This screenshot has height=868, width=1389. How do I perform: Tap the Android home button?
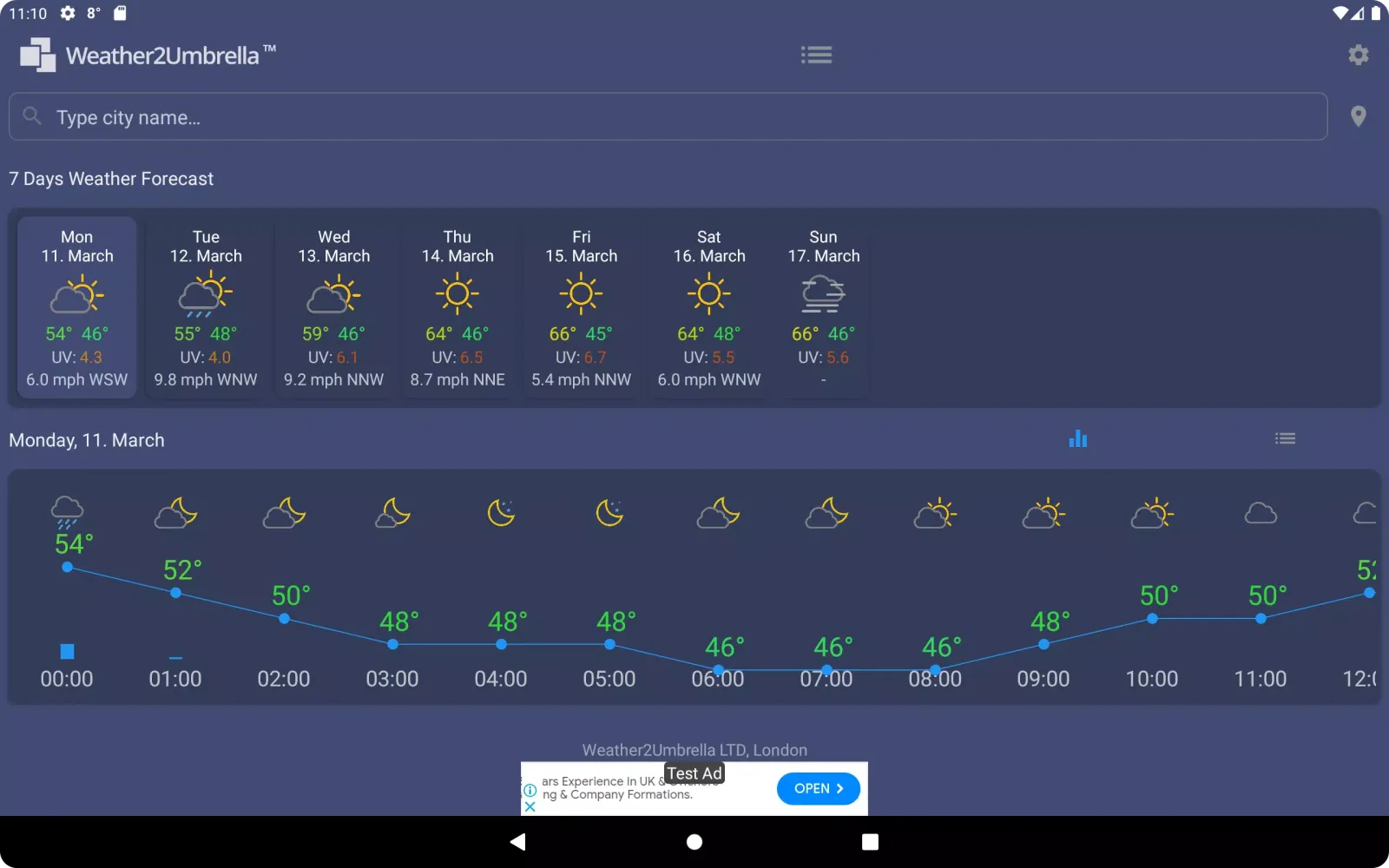(x=694, y=842)
